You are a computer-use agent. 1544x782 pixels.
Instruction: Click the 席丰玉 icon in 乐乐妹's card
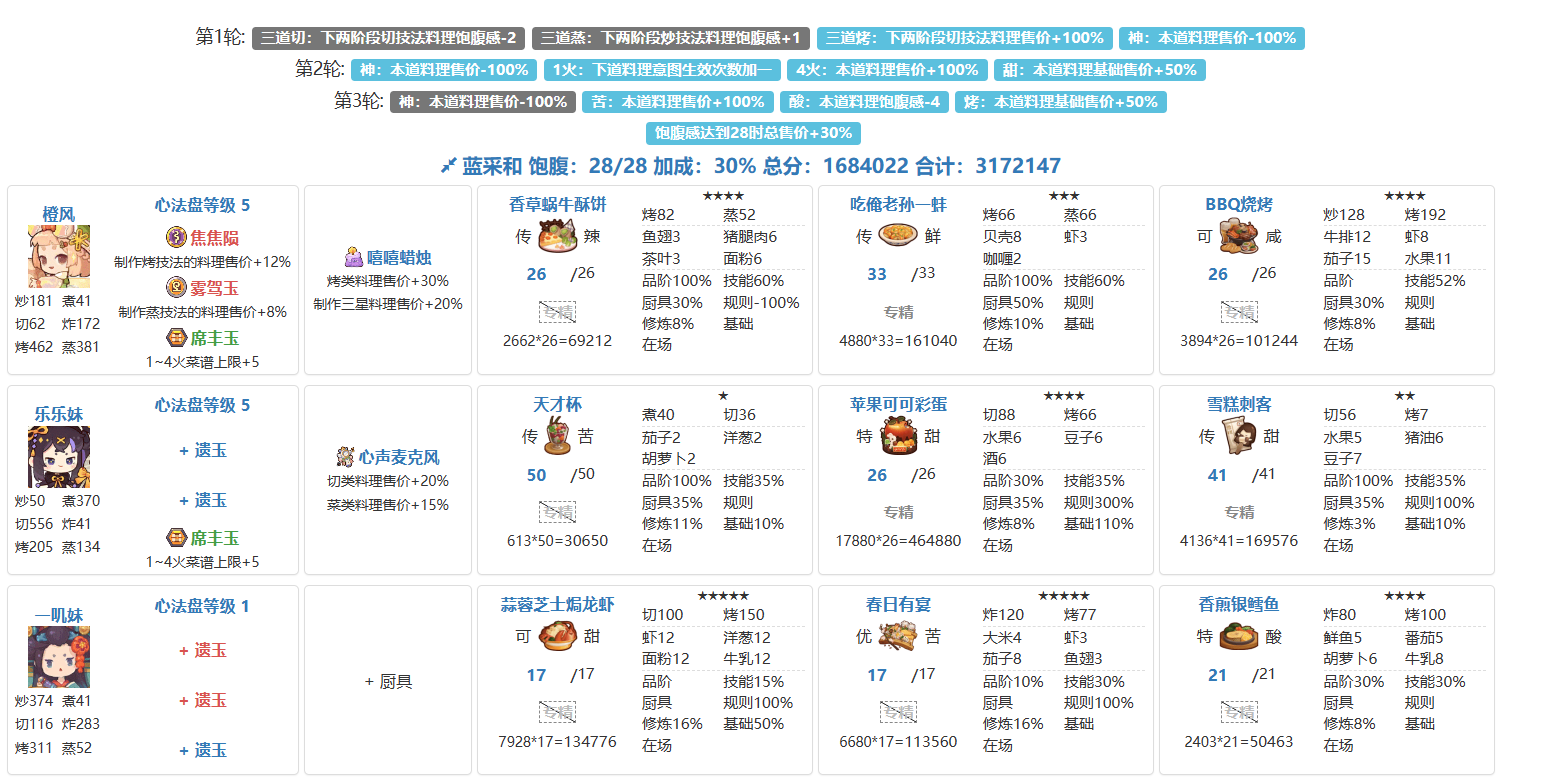(176, 538)
